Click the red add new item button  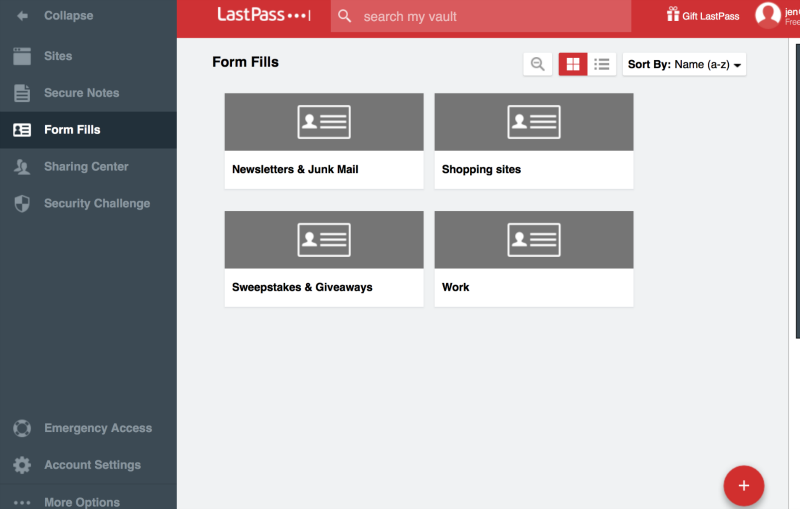coord(743,486)
